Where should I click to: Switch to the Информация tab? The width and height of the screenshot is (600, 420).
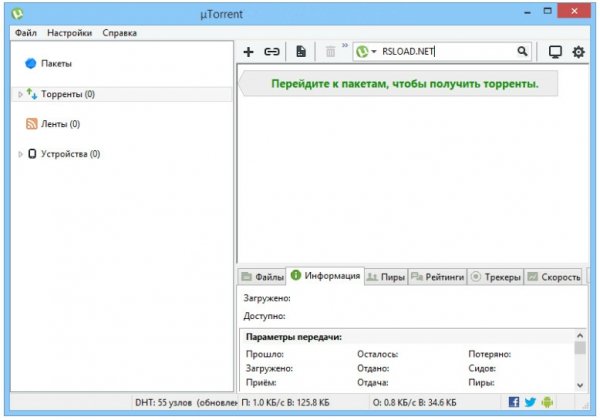coord(325,276)
